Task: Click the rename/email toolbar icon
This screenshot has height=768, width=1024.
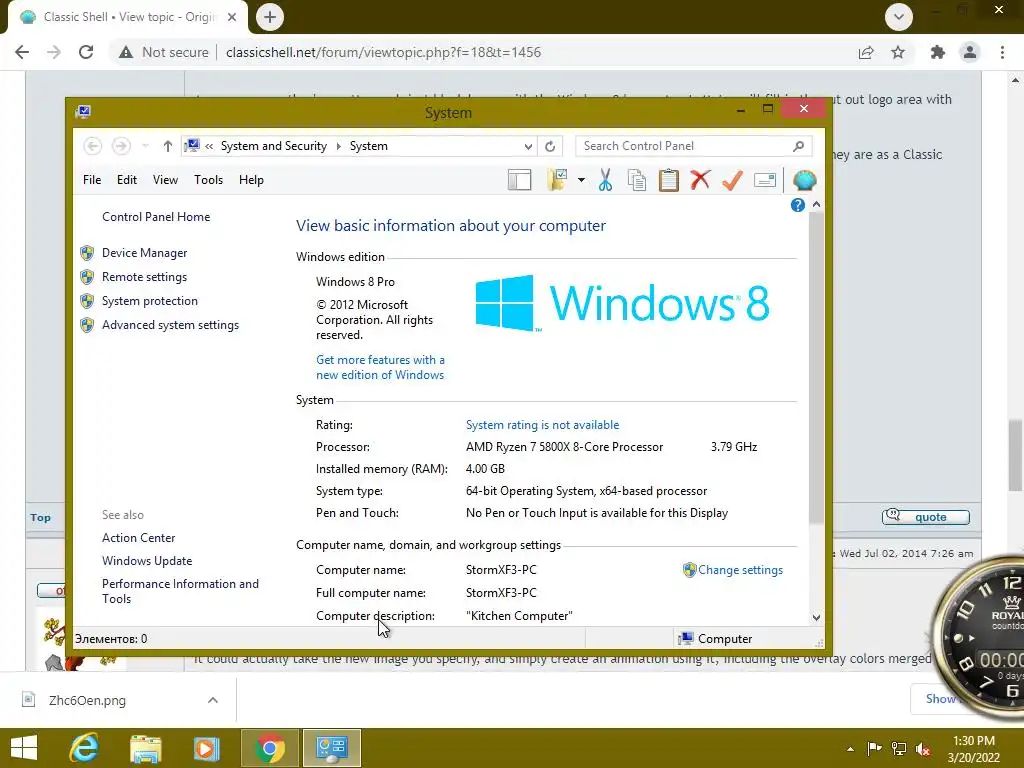Action: pos(764,180)
